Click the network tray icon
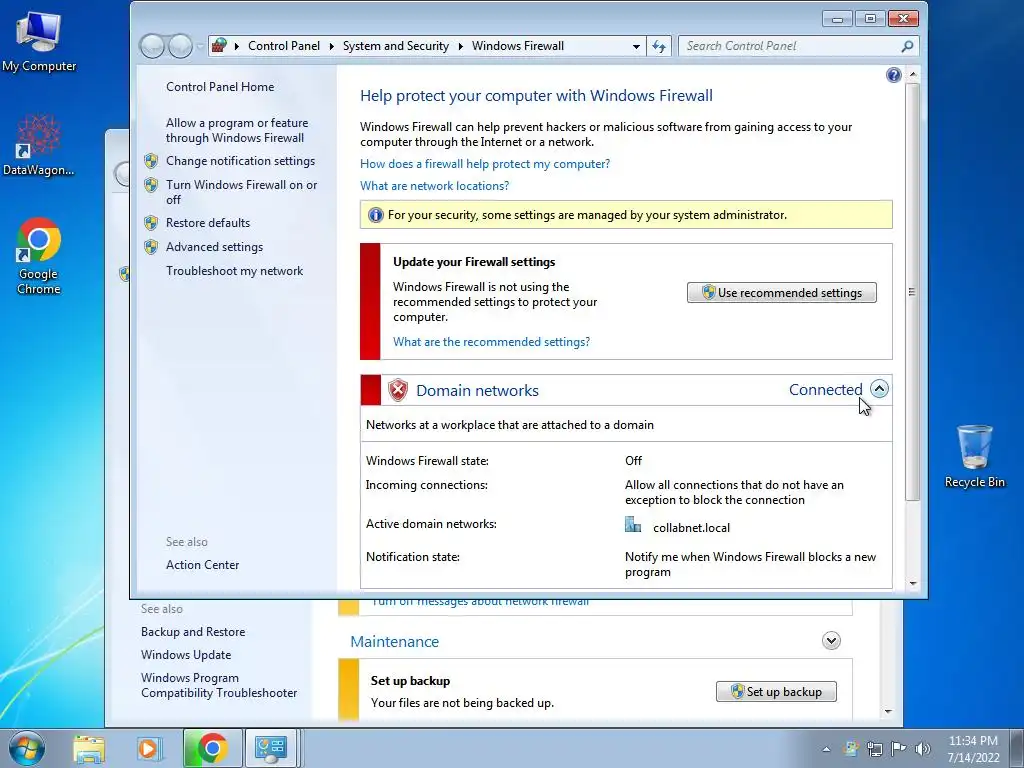The height and width of the screenshot is (768, 1024). coord(874,749)
